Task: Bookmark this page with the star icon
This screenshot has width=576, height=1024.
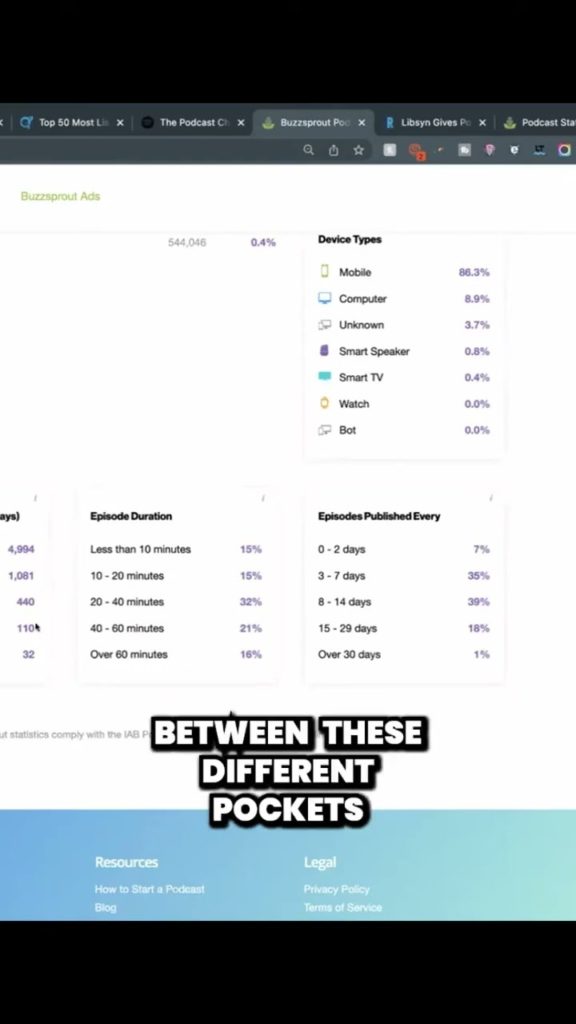Action: pyautogui.click(x=359, y=150)
